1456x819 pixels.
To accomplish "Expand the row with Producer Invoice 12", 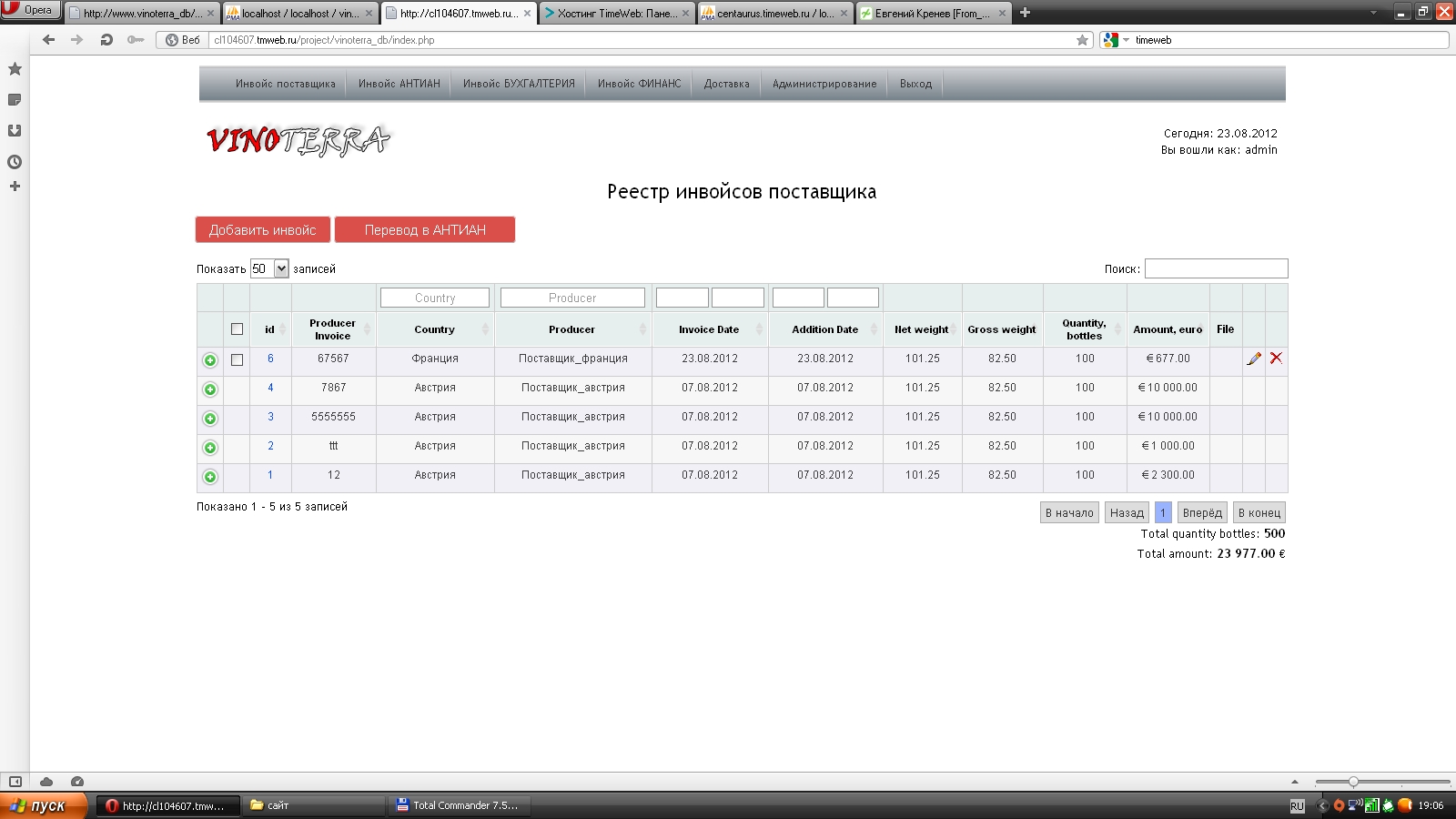I will (210, 477).
